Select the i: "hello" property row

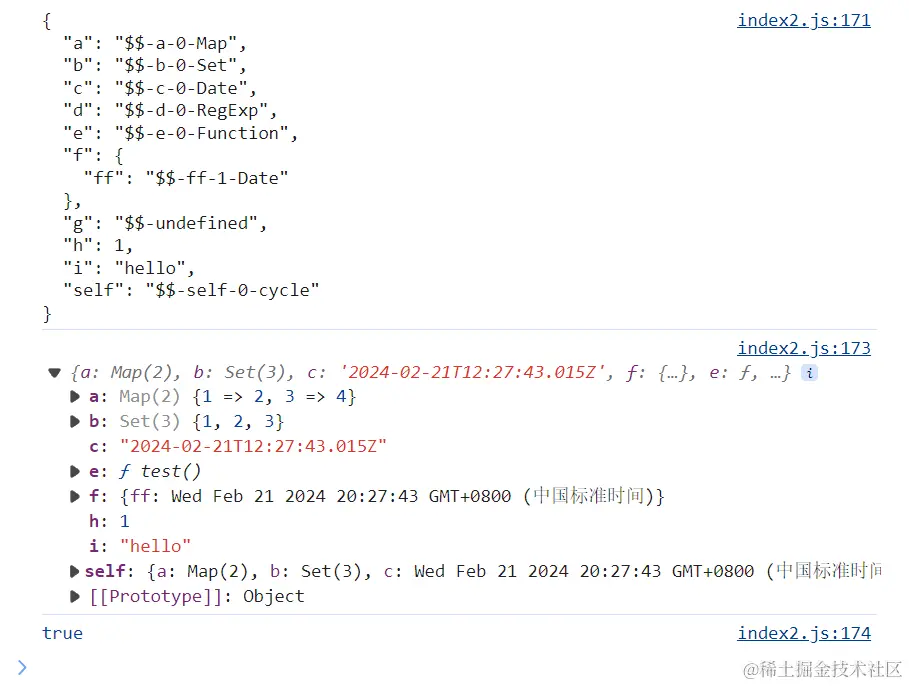pos(140,546)
